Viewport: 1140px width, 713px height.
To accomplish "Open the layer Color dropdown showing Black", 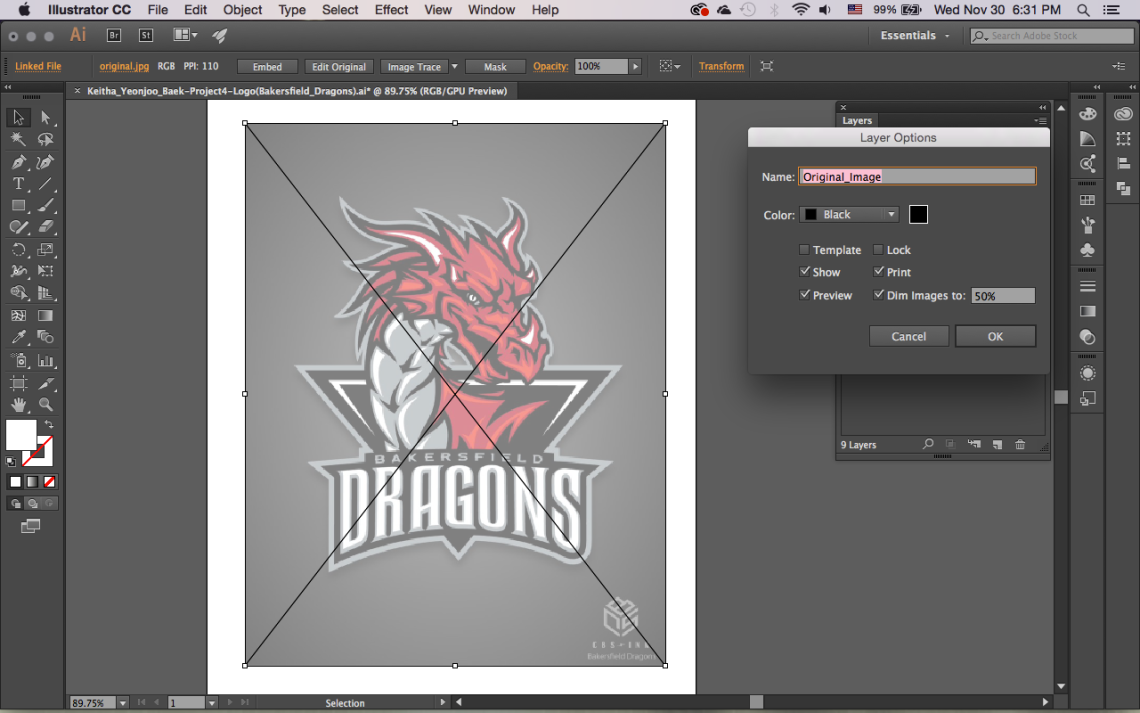I will tap(849, 214).
